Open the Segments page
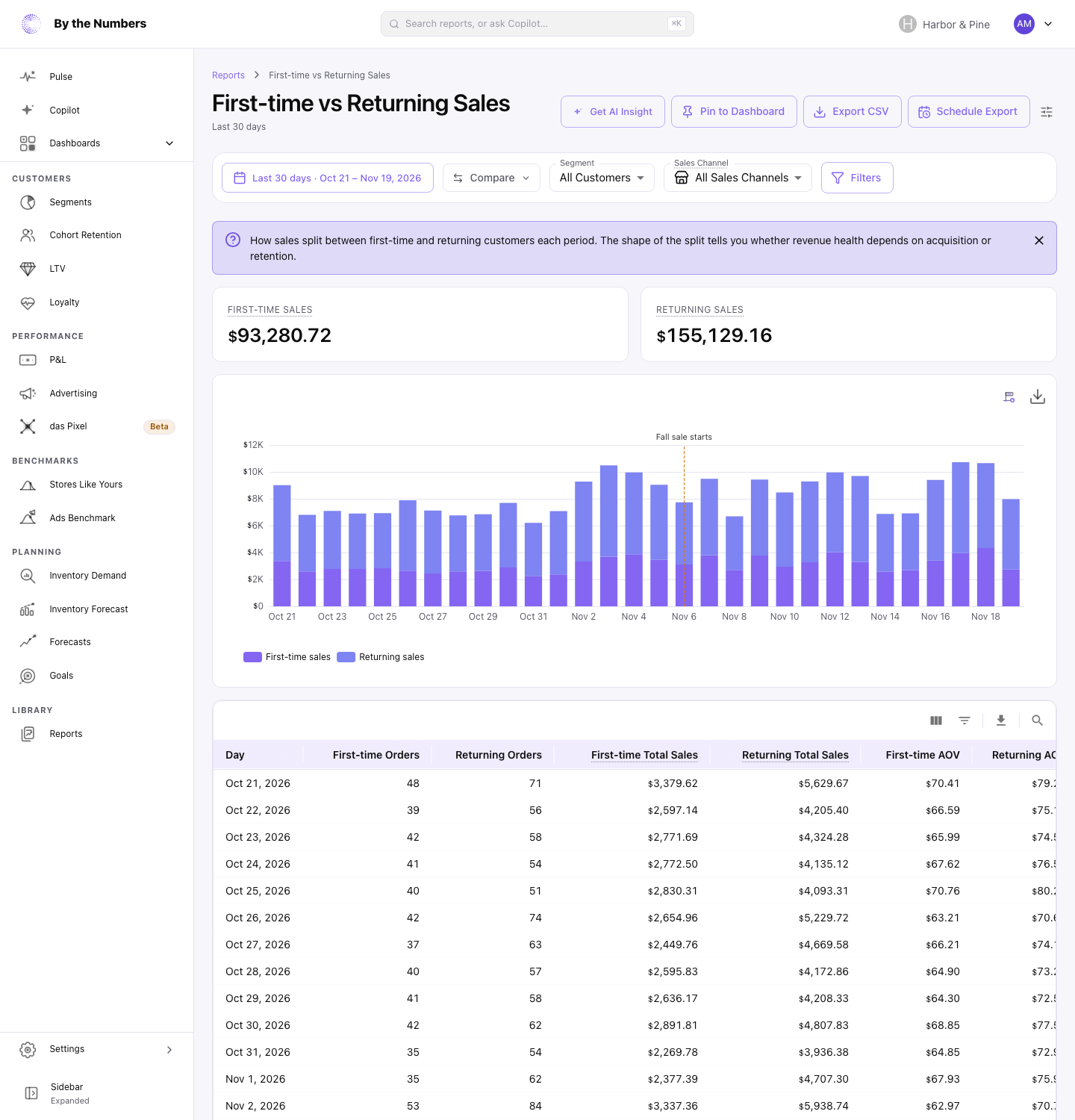This screenshot has width=1075, height=1120. pyautogui.click(x=97, y=202)
